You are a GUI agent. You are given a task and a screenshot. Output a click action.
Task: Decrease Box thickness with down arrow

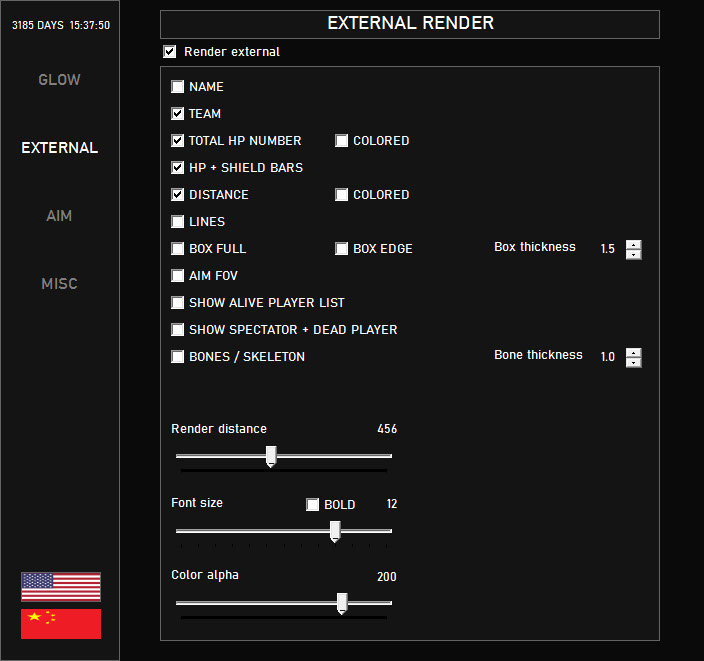coord(633,254)
